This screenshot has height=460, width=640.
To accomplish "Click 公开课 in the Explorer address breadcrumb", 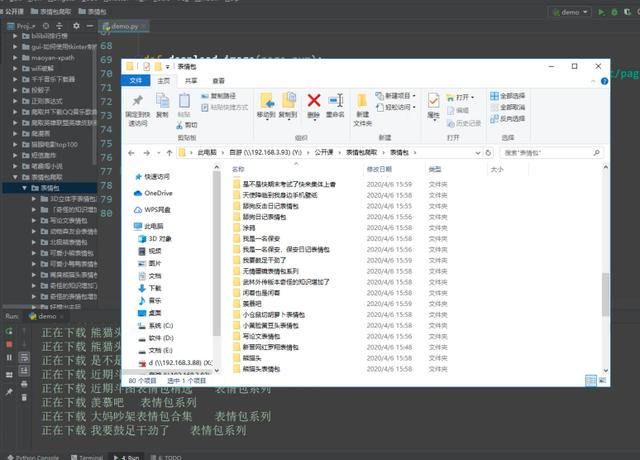I will coord(324,153).
